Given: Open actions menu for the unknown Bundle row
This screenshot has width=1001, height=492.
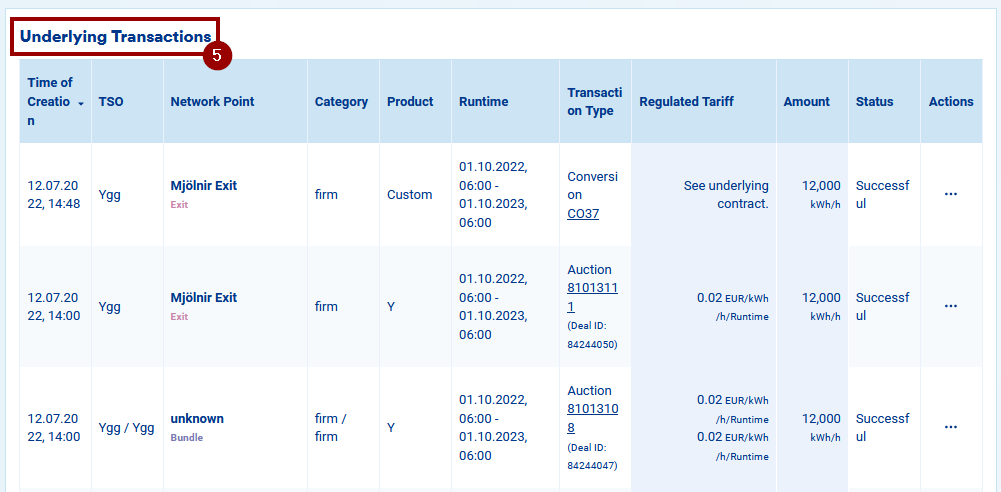Looking at the screenshot, I should 950,427.
